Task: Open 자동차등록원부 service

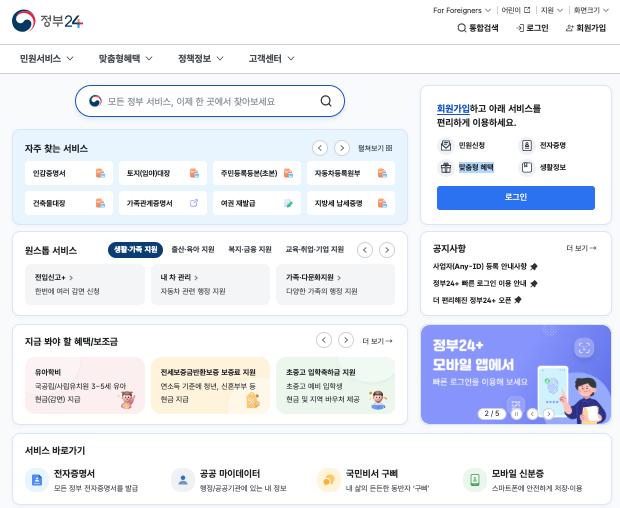Action: (351, 173)
